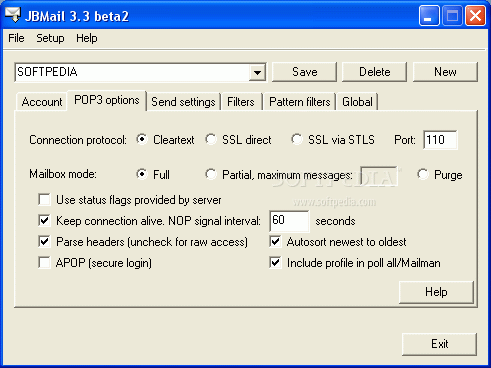This screenshot has width=491, height=368.
Task: Click the Help button in POP3 panel
Action: tap(436, 292)
